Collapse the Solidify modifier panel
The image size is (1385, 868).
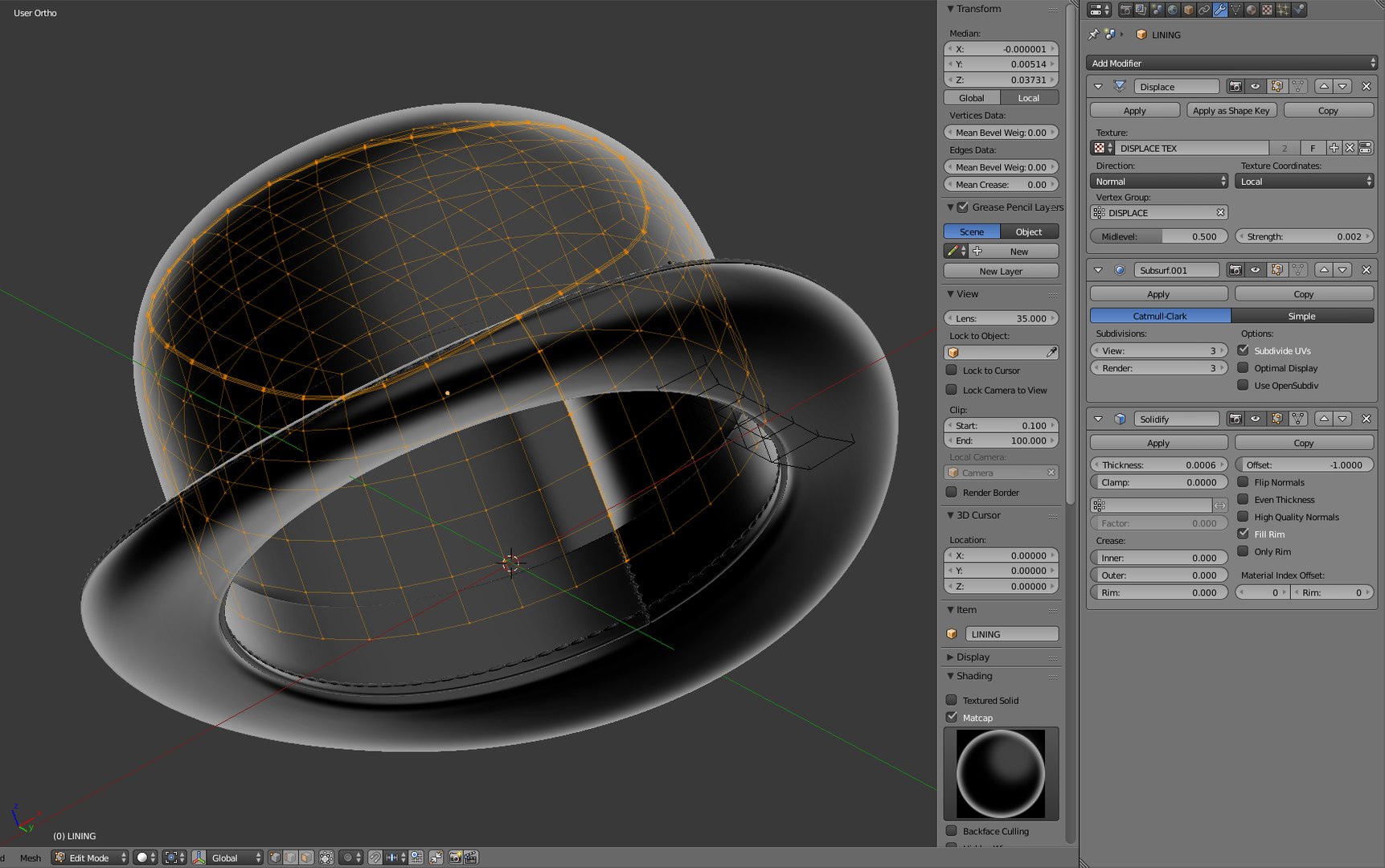(x=1098, y=419)
